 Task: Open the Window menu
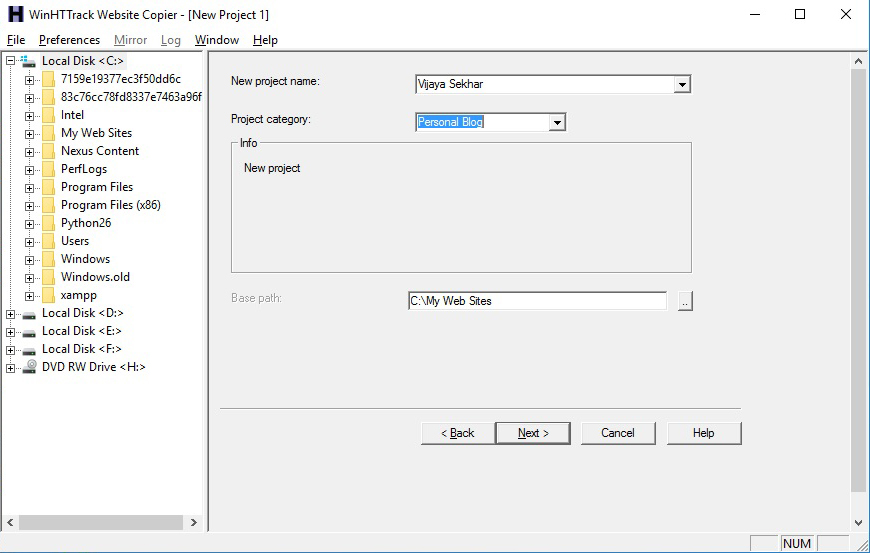[x=216, y=40]
